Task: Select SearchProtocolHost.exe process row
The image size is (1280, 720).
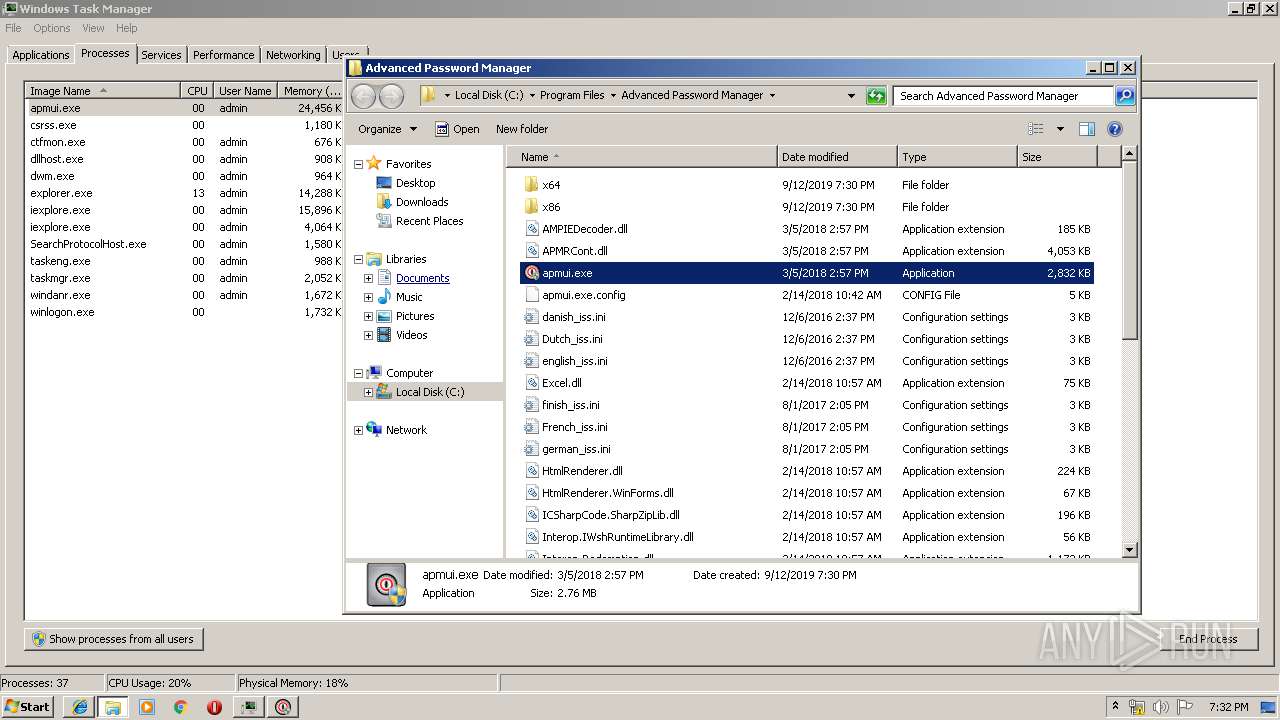Action: pos(183,244)
